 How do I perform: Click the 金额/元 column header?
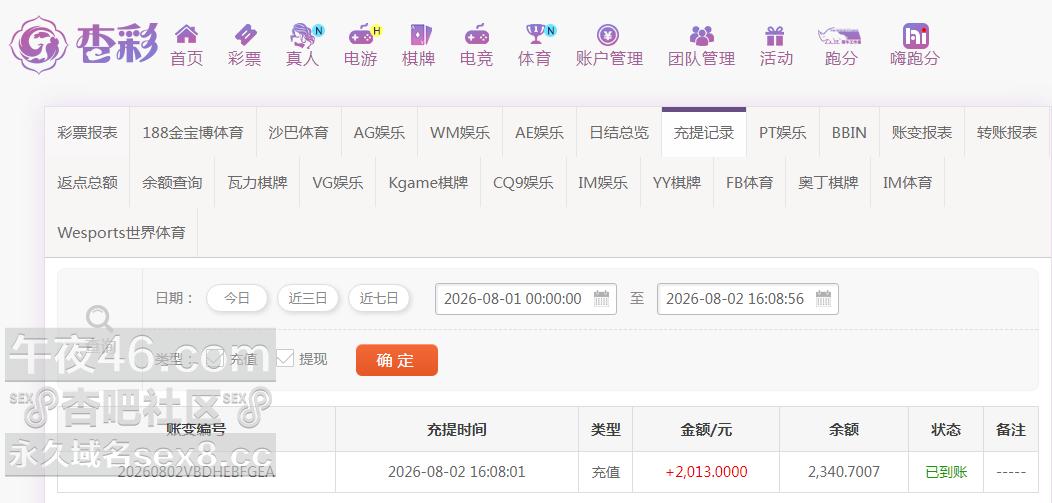coord(706,430)
